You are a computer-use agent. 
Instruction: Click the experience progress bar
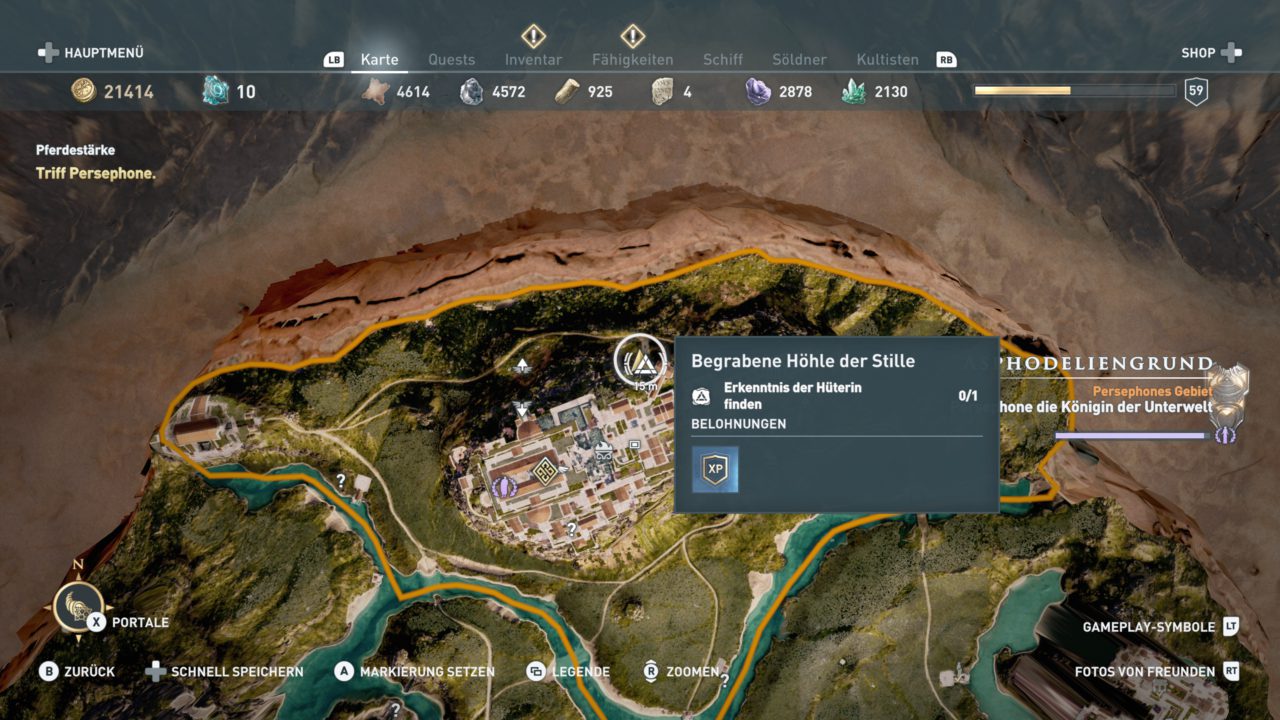click(1075, 90)
